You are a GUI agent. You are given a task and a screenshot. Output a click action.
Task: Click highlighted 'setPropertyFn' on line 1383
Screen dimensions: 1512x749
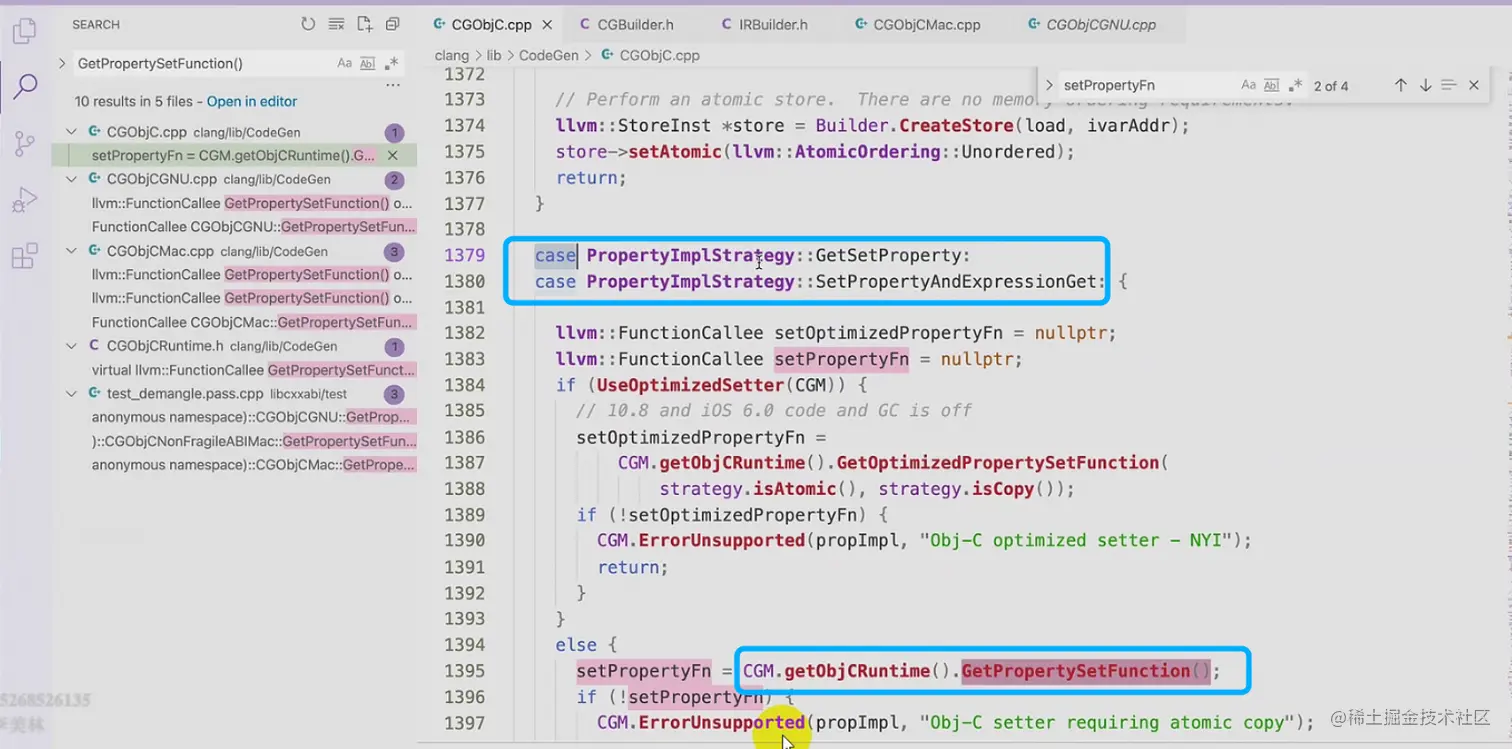click(x=841, y=359)
